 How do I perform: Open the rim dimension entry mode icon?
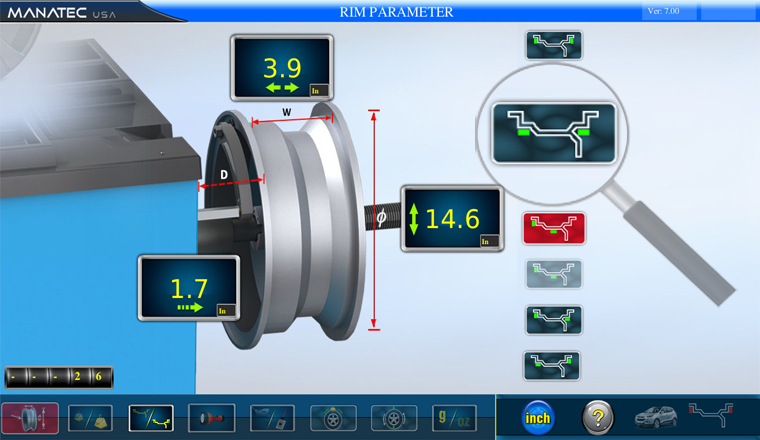(x=30, y=418)
